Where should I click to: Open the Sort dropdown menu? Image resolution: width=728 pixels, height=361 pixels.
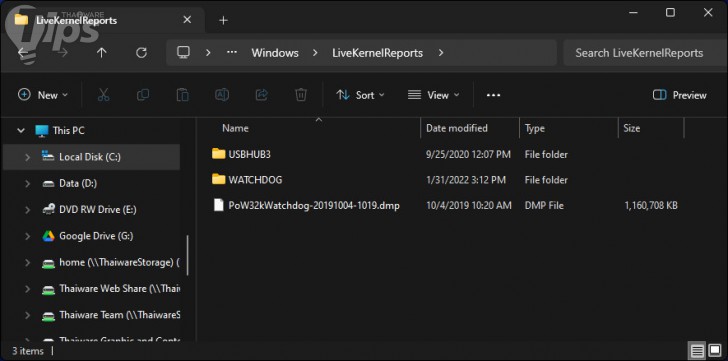360,95
